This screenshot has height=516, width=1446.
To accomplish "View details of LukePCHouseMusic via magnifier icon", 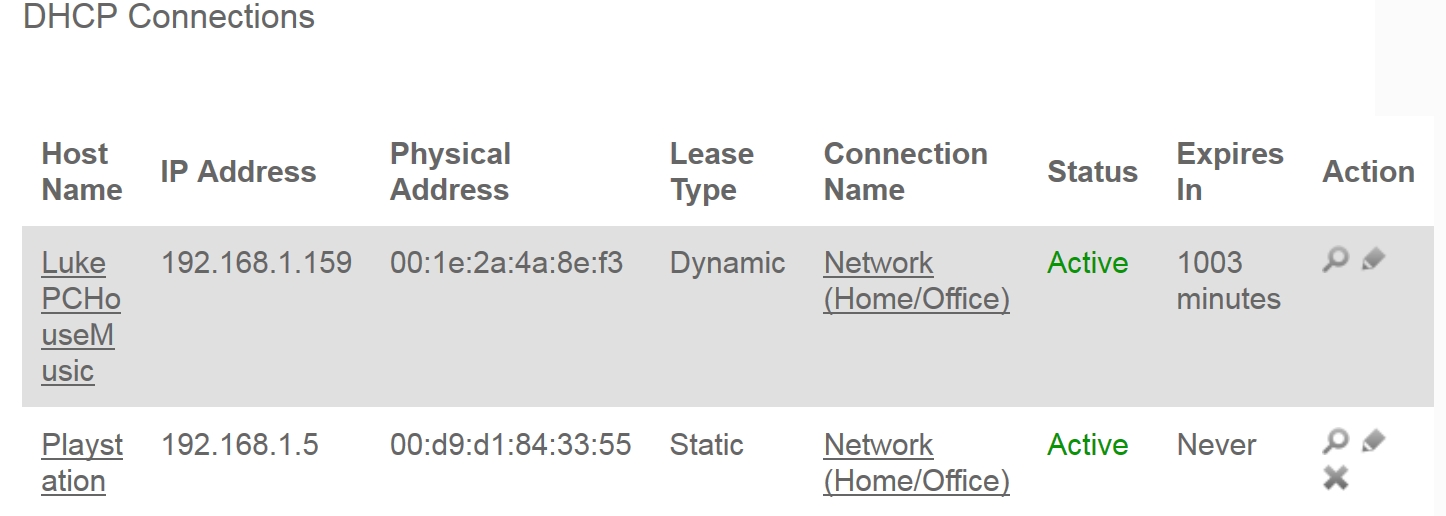I will pyautogui.click(x=1335, y=260).
